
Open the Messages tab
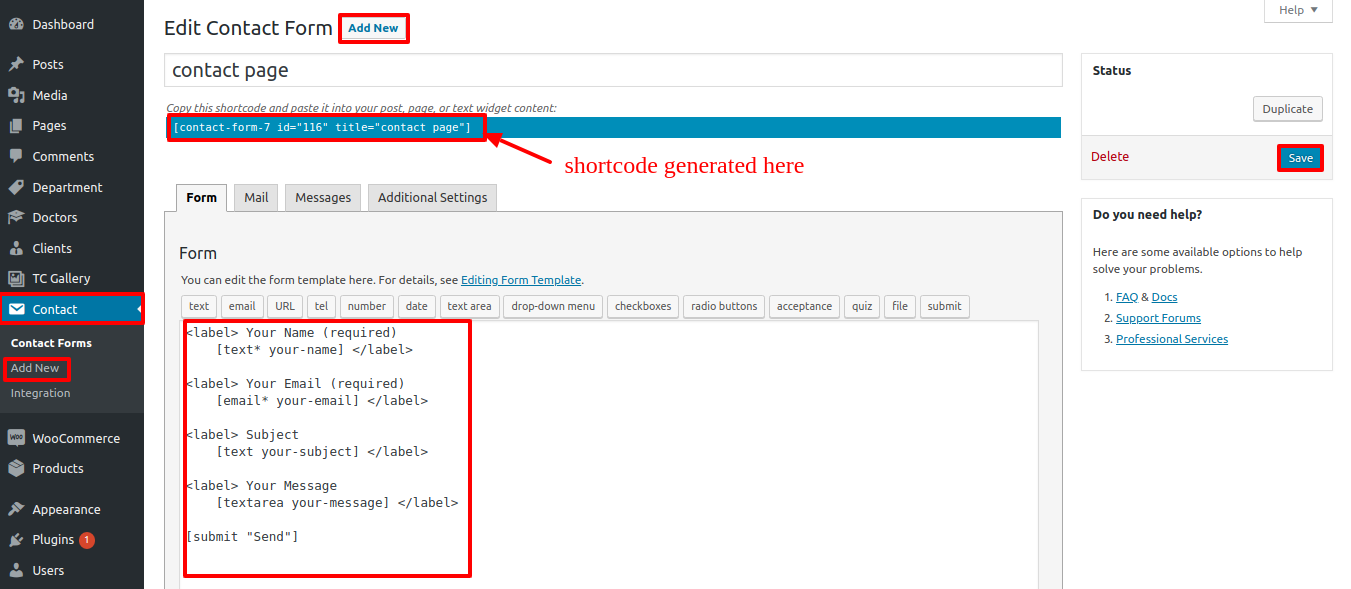[323, 197]
